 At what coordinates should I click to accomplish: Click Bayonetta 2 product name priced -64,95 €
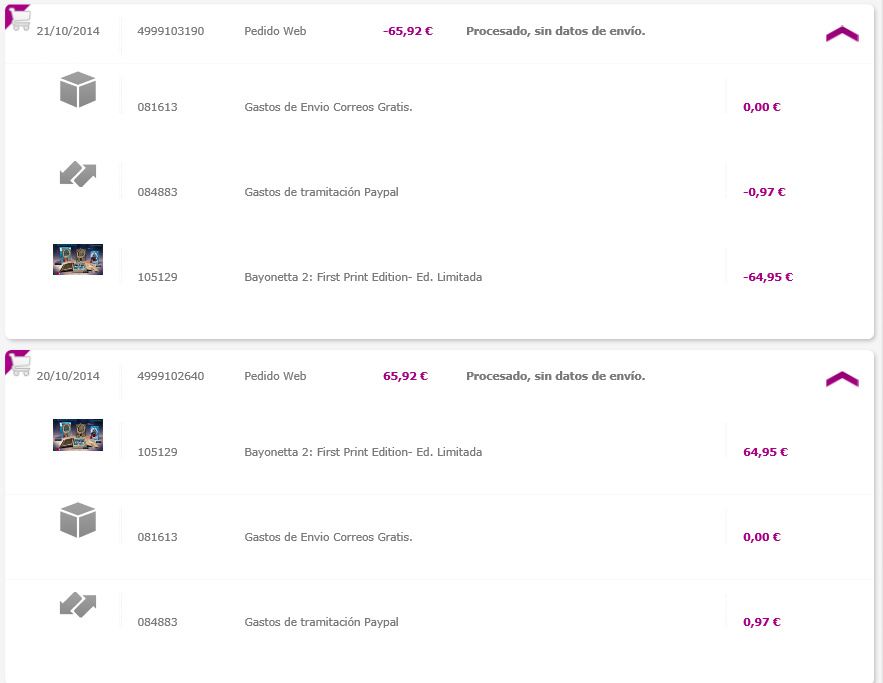[x=363, y=277]
